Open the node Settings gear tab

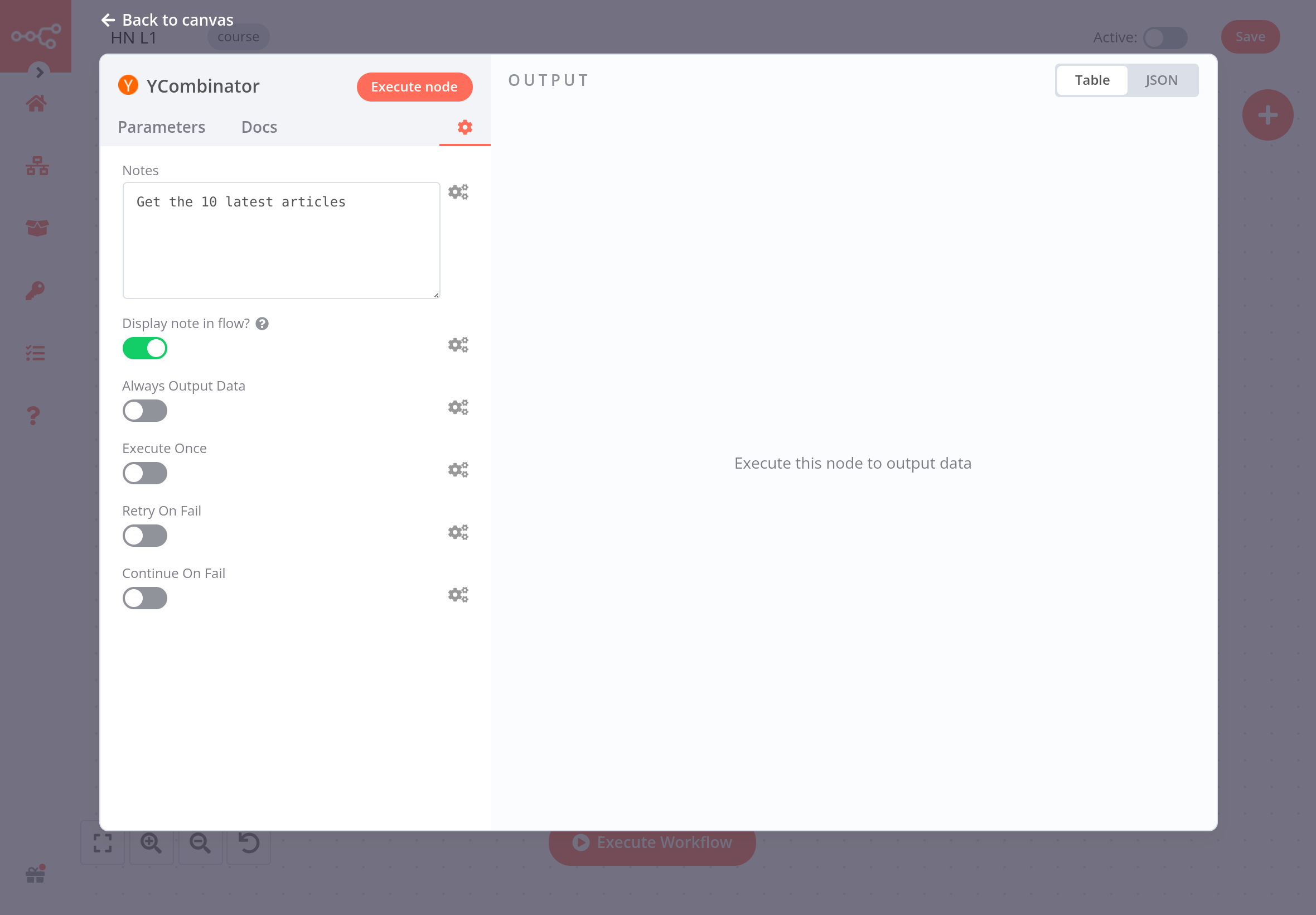pos(465,127)
